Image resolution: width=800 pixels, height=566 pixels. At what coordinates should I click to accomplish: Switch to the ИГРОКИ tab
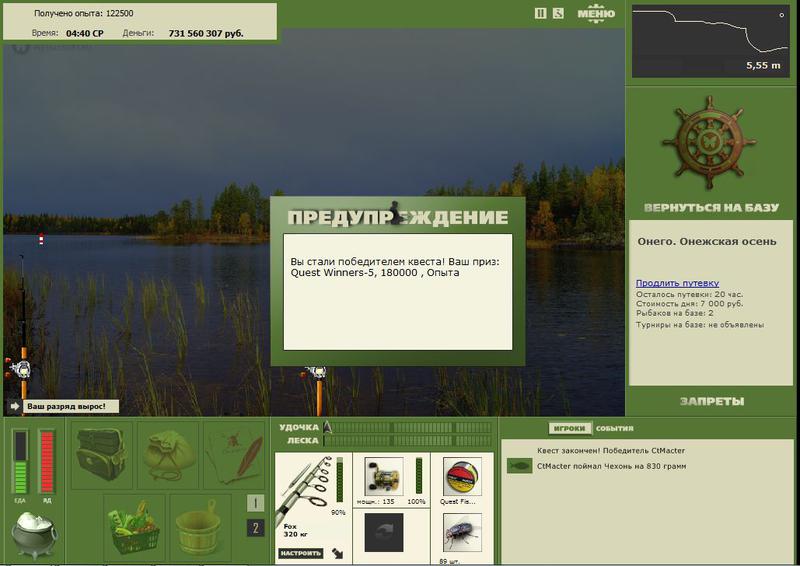(x=569, y=429)
